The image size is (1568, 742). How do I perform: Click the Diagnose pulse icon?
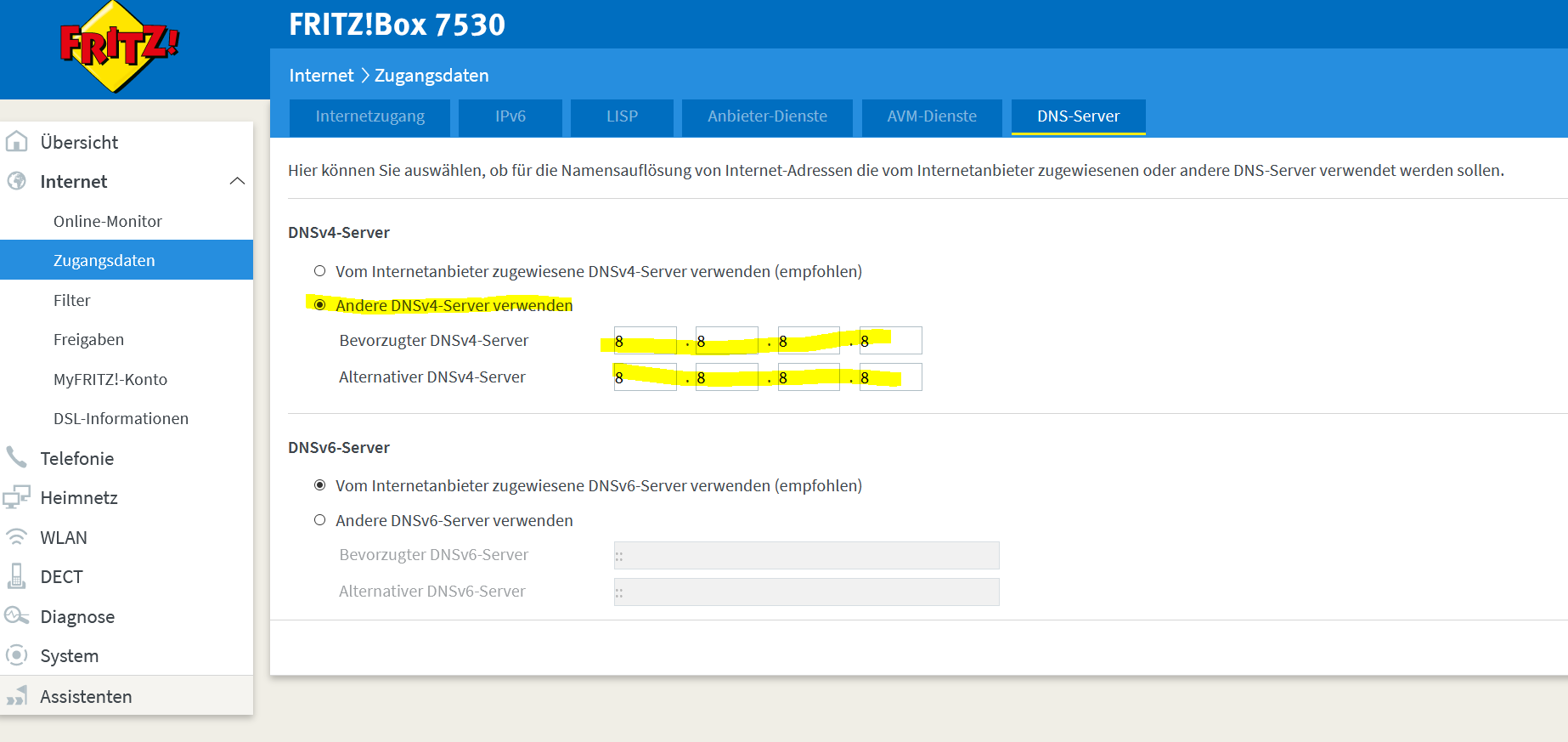click(x=16, y=615)
